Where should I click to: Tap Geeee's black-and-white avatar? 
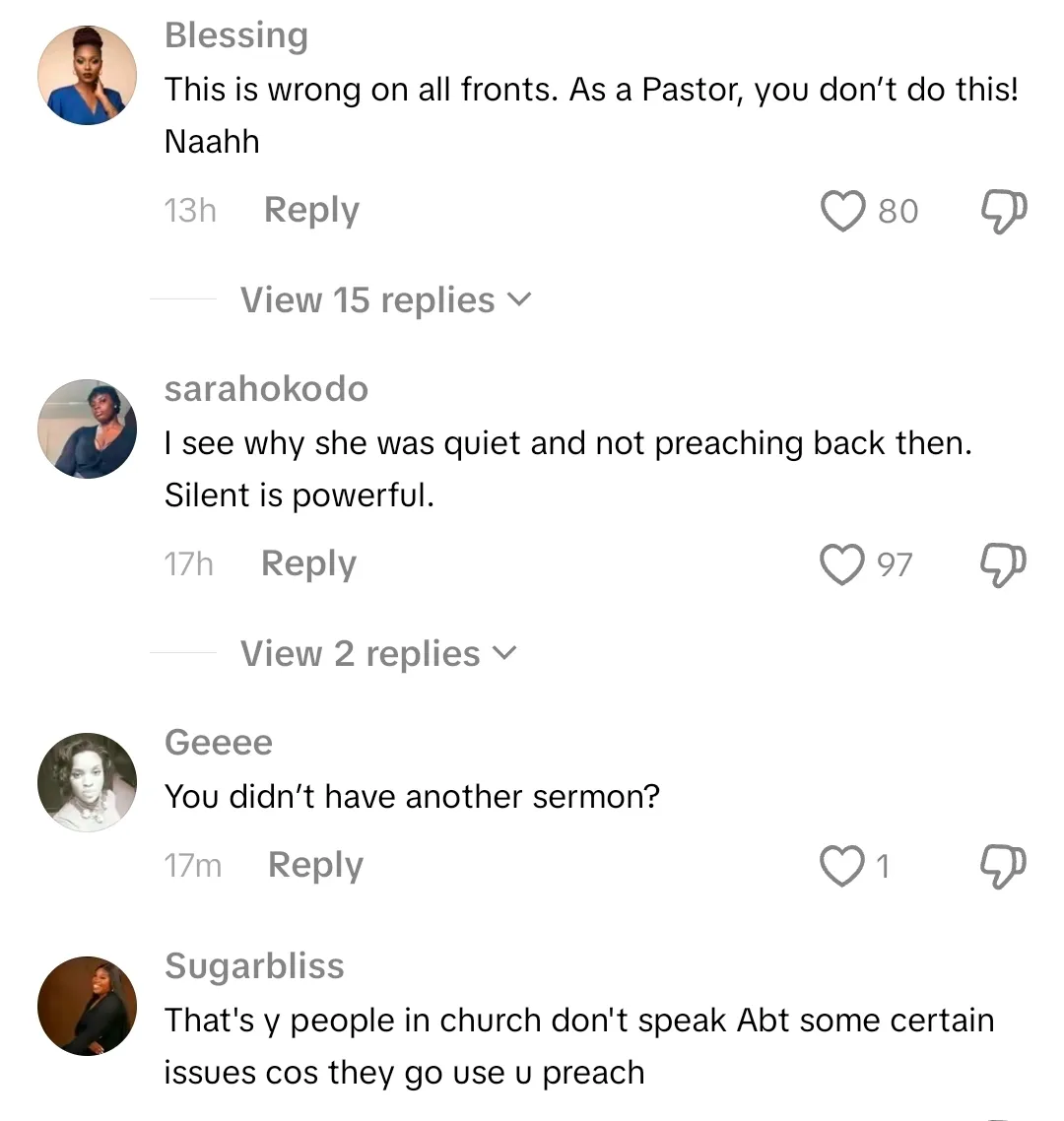87,782
